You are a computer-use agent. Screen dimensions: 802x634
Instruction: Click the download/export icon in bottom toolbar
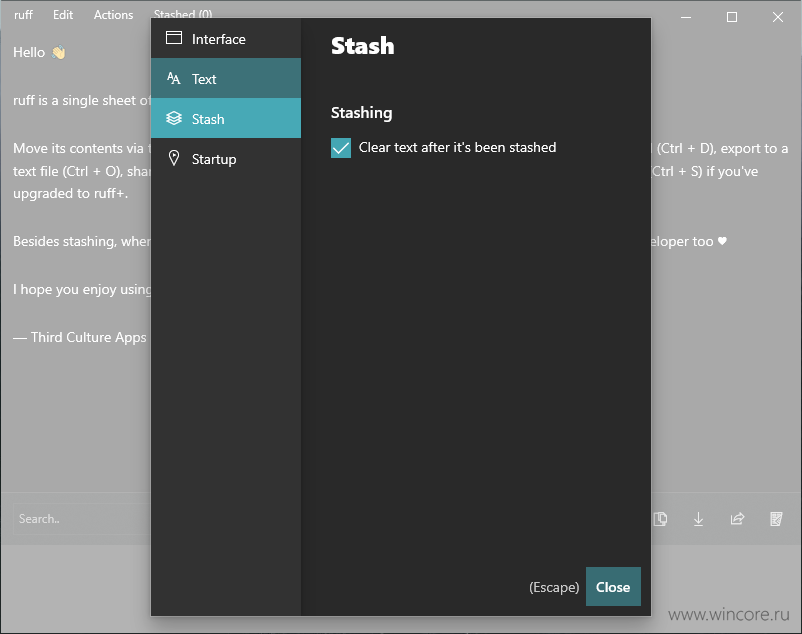[x=698, y=519]
